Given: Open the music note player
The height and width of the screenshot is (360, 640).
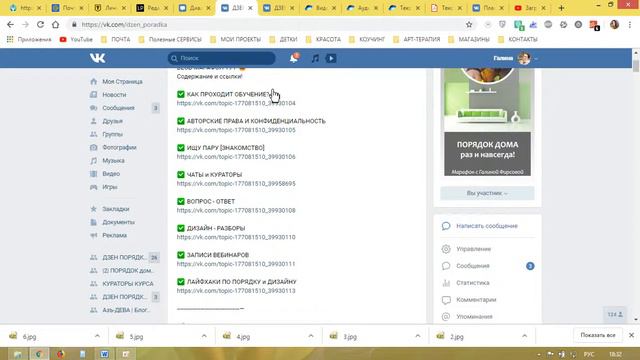Looking at the screenshot, I should [x=315, y=58].
